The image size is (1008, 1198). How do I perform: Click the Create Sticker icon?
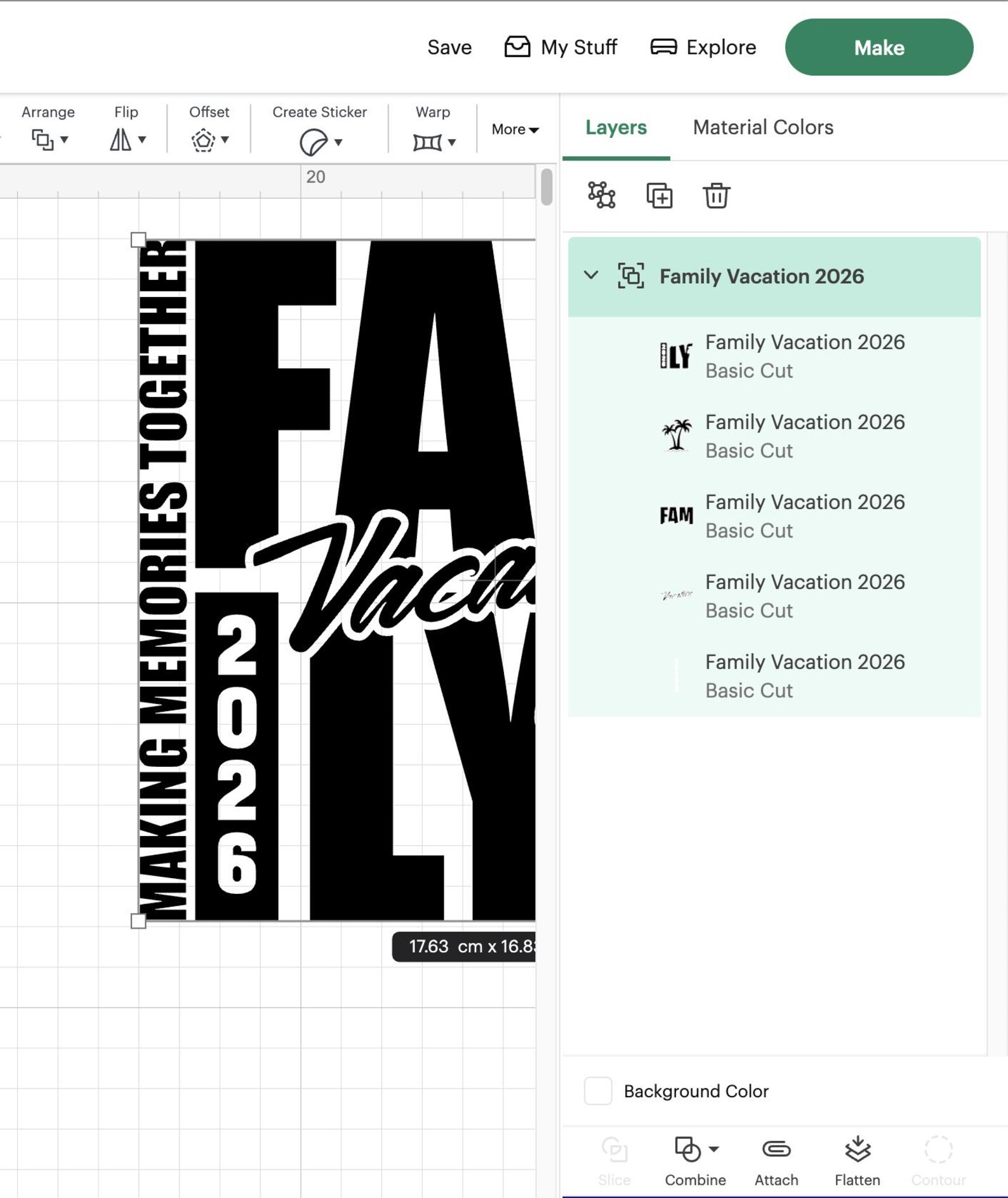pos(314,142)
